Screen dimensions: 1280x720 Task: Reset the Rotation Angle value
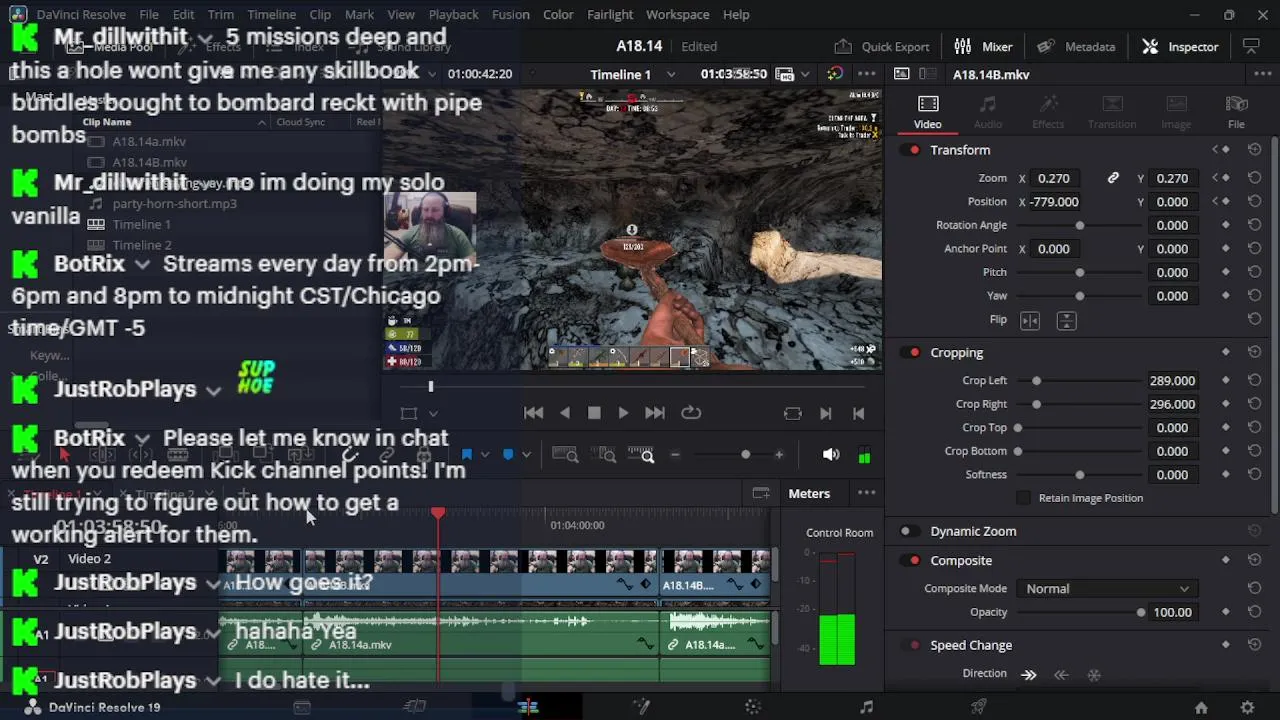pyautogui.click(x=1254, y=225)
